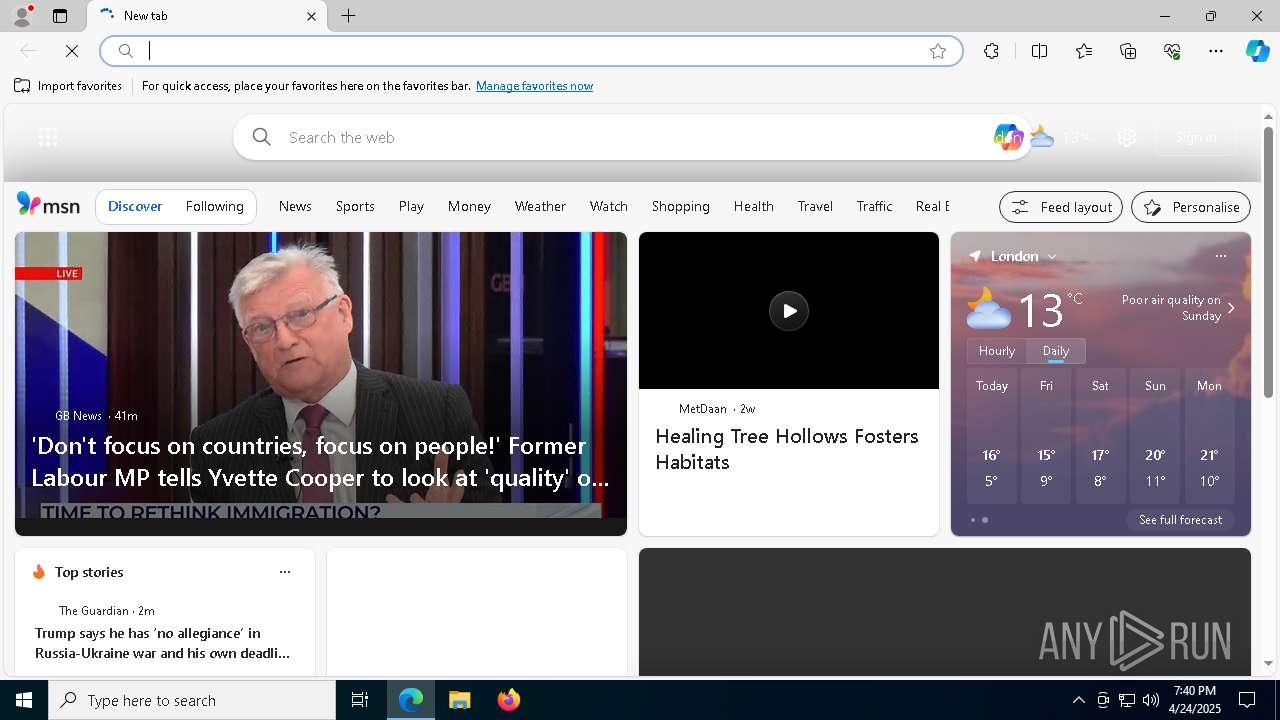Switch to second weather card page dot

pos(985,520)
